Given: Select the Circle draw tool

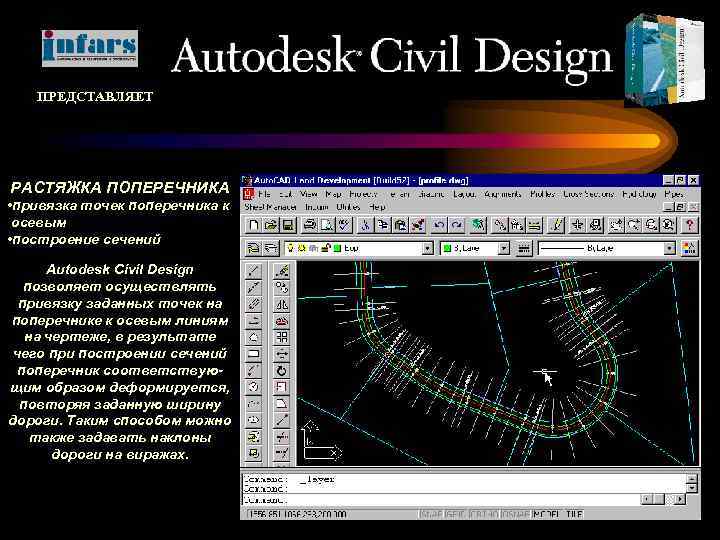Looking at the screenshot, I should point(253,387).
